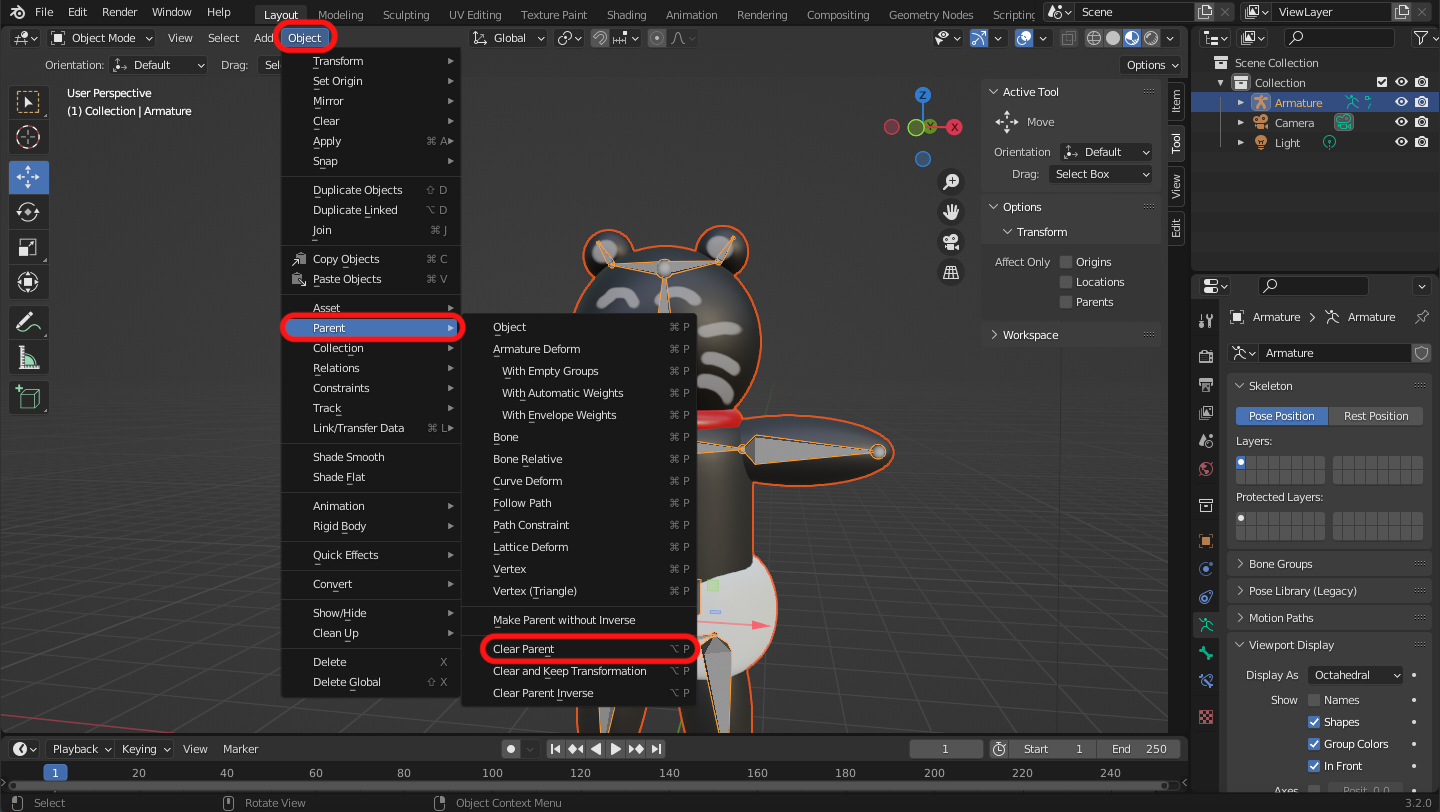Select the Annotate tool
The width and height of the screenshot is (1440, 812).
[x=28, y=323]
